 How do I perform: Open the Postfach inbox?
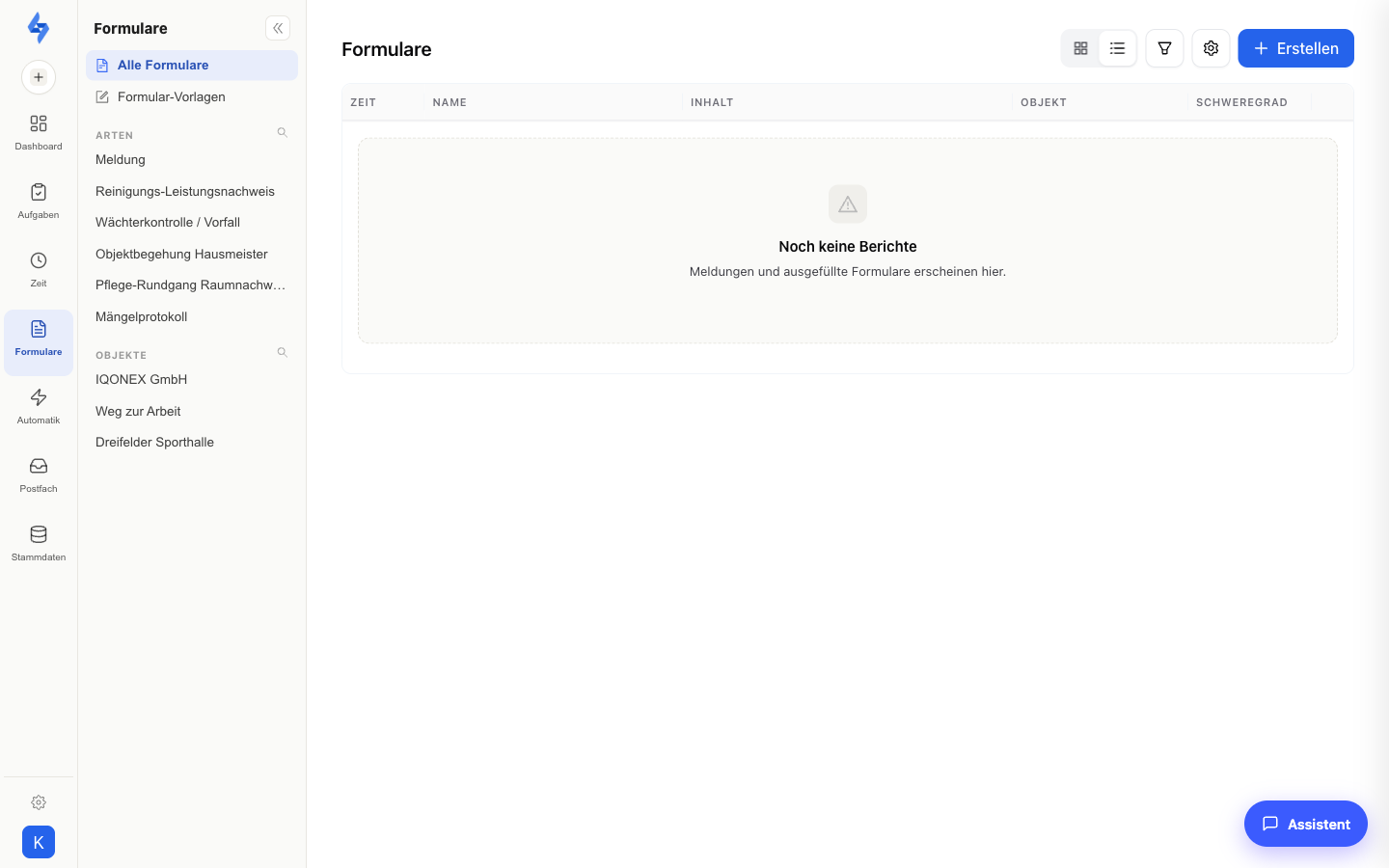[39, 475]
